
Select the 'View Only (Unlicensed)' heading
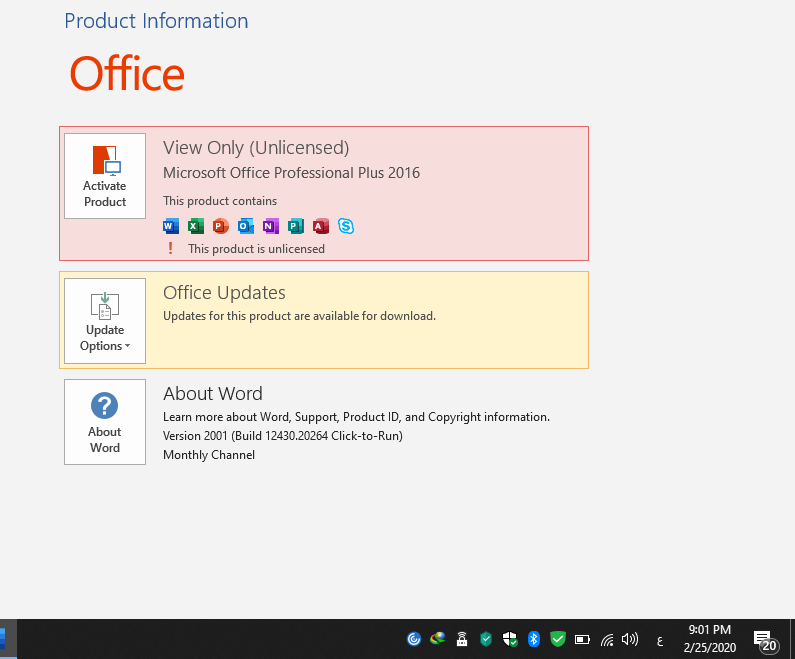[256, 148]
